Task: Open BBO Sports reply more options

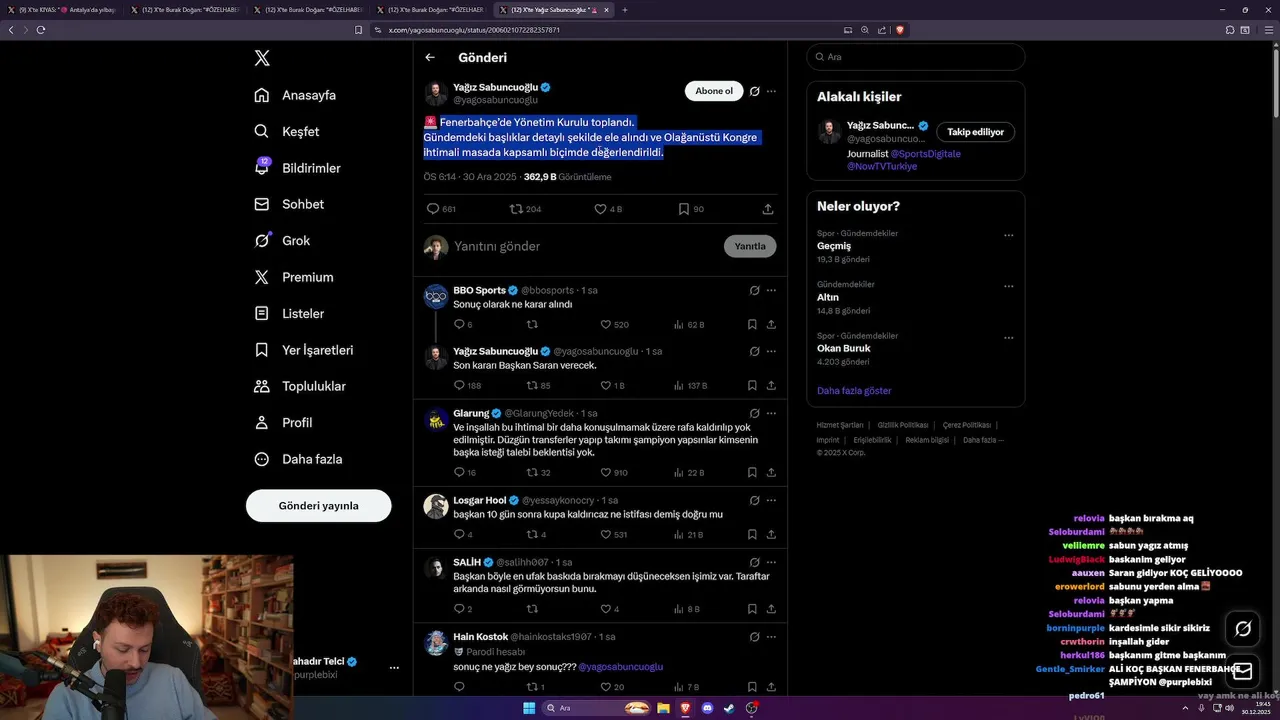Action: coord(771,290)
